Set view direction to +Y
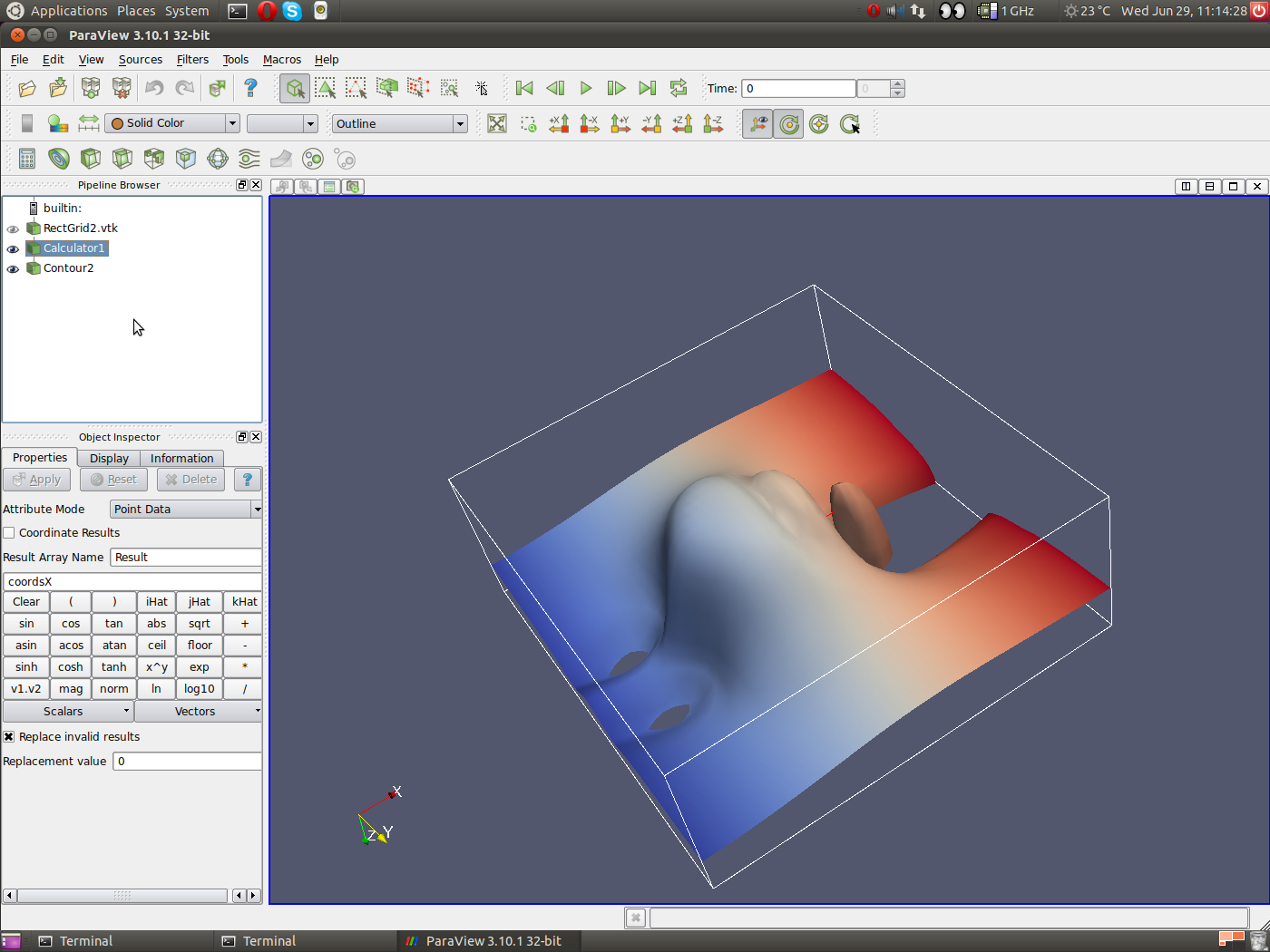1270x952 pixels. click(620, 123)
